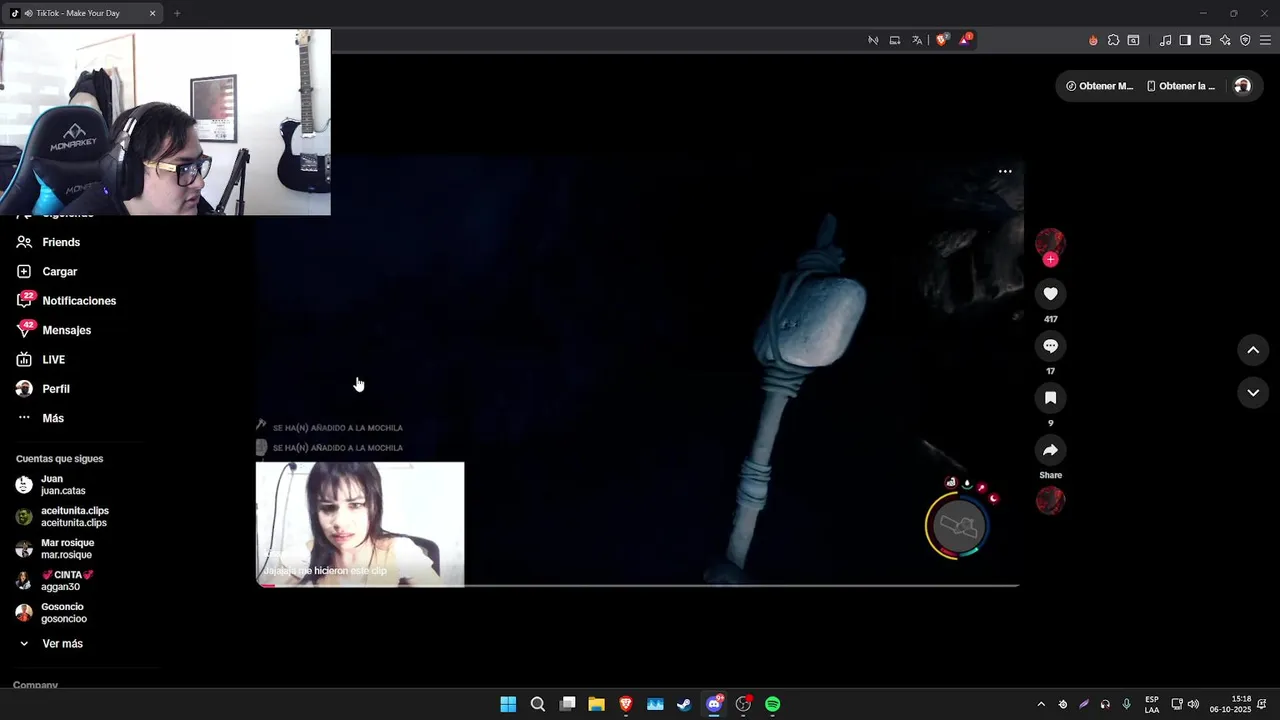Open juan.catas followed account

coord(63,485)
